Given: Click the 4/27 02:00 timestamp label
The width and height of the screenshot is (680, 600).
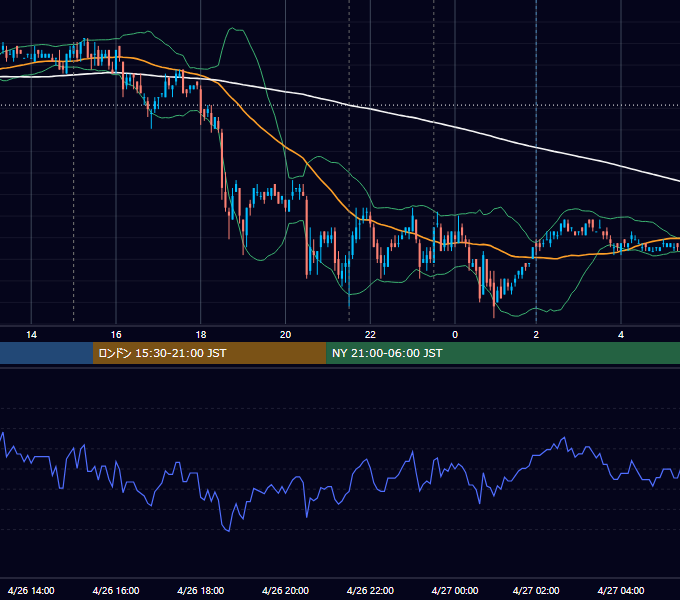Looking at the screenshot, I should [536, 590].
